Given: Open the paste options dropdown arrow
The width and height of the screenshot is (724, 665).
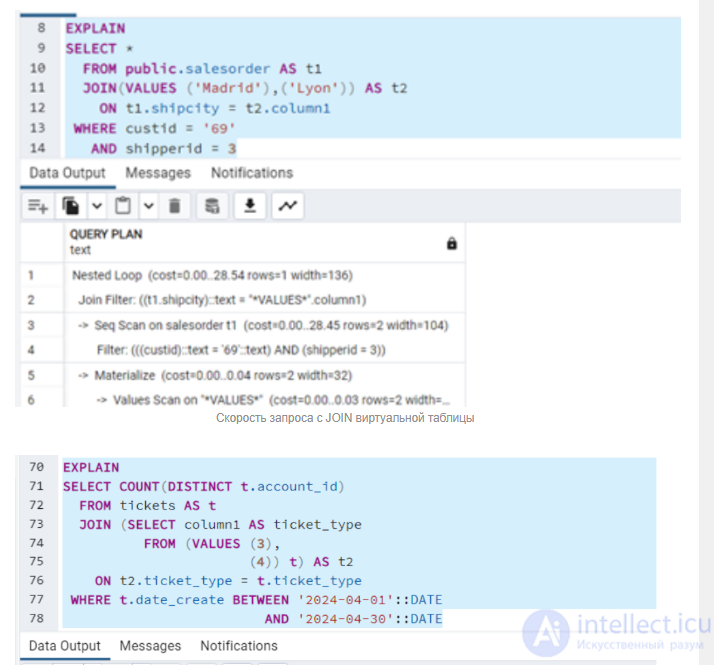Looking at the screenshot, I should pyautogui.click(x=148, y=206).
